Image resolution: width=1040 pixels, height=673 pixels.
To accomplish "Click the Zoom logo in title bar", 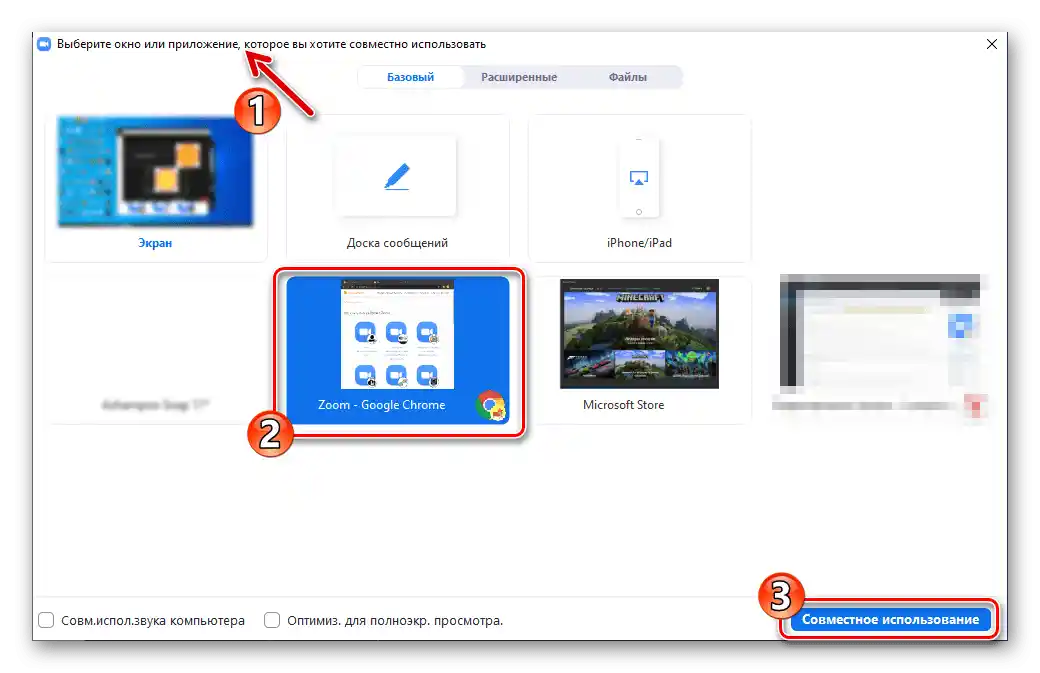I will pos(44,44).
